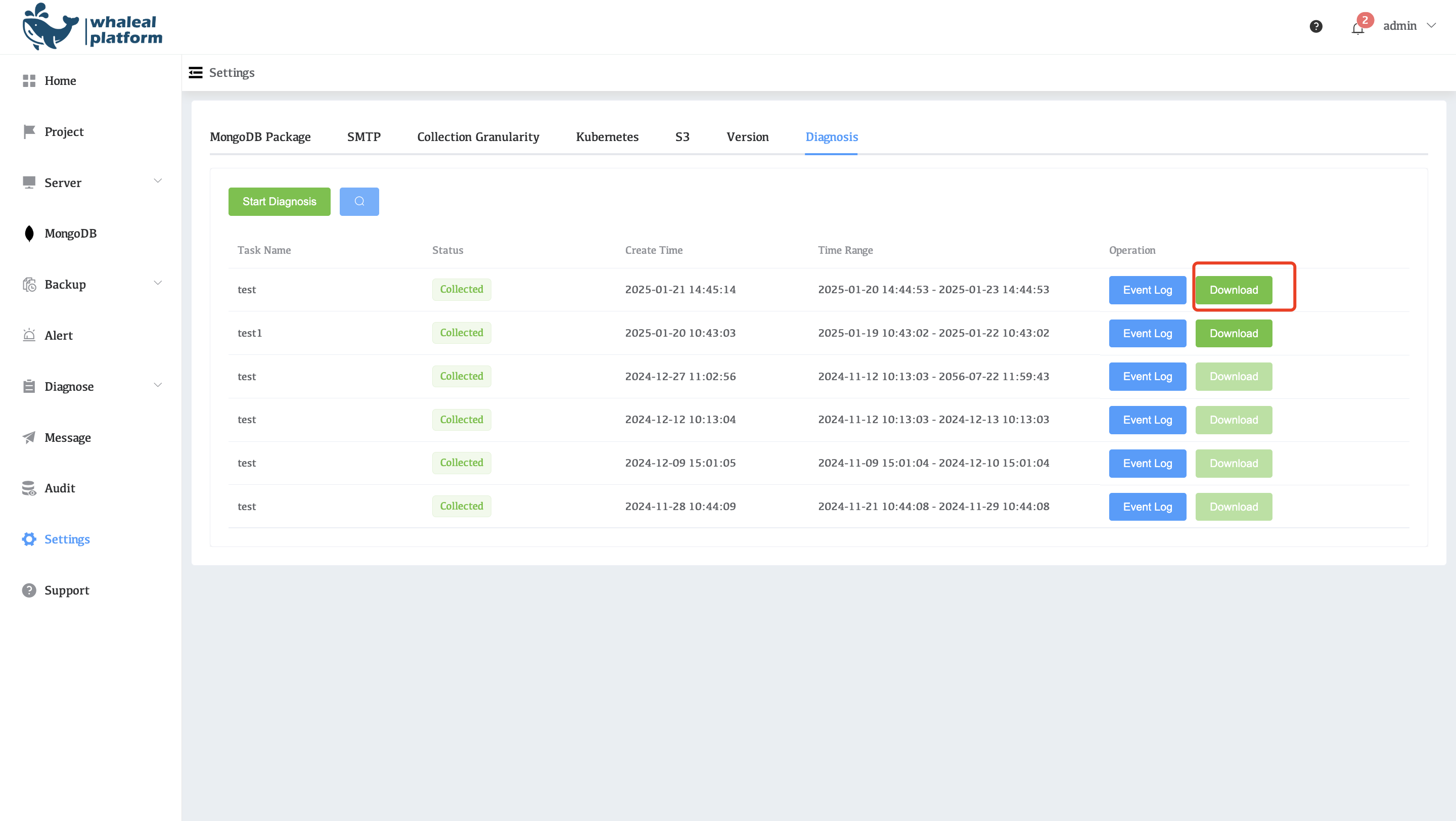Click the Alert siren icon
The width and height of the screenshot is (1456, 821).
click(x=29, y=335)
